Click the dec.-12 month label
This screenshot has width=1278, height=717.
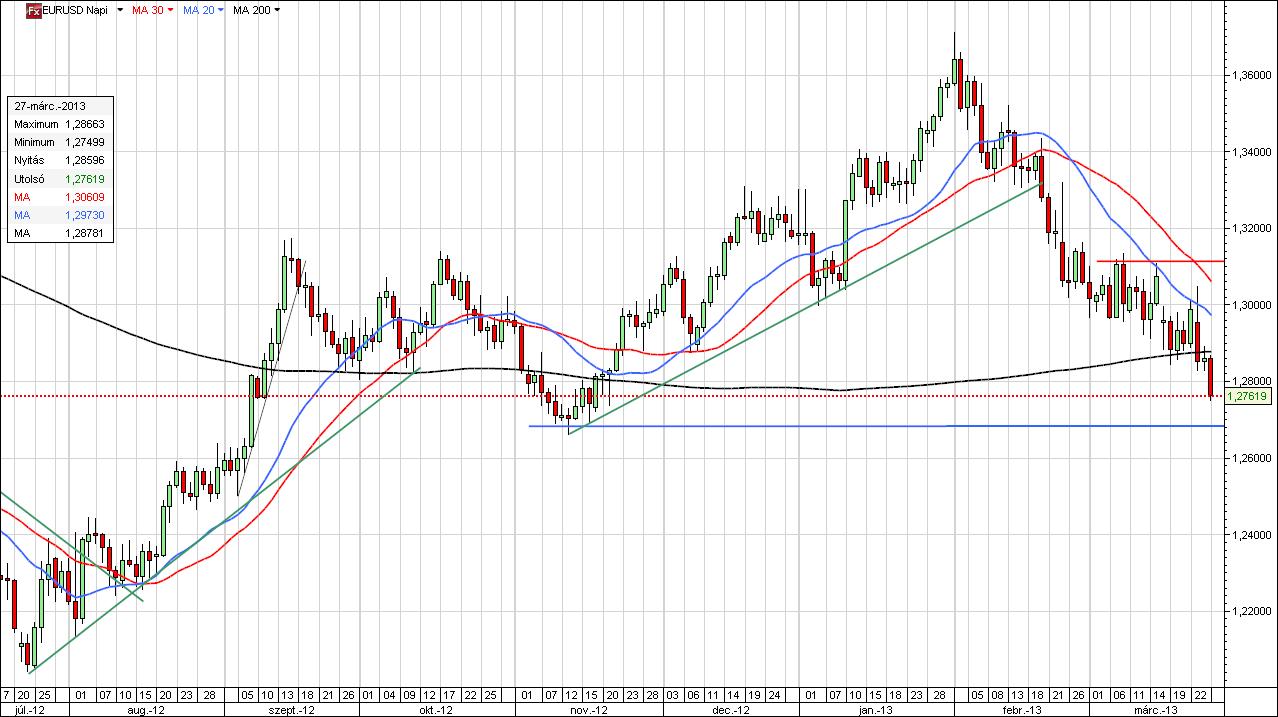tap(731, 709)
